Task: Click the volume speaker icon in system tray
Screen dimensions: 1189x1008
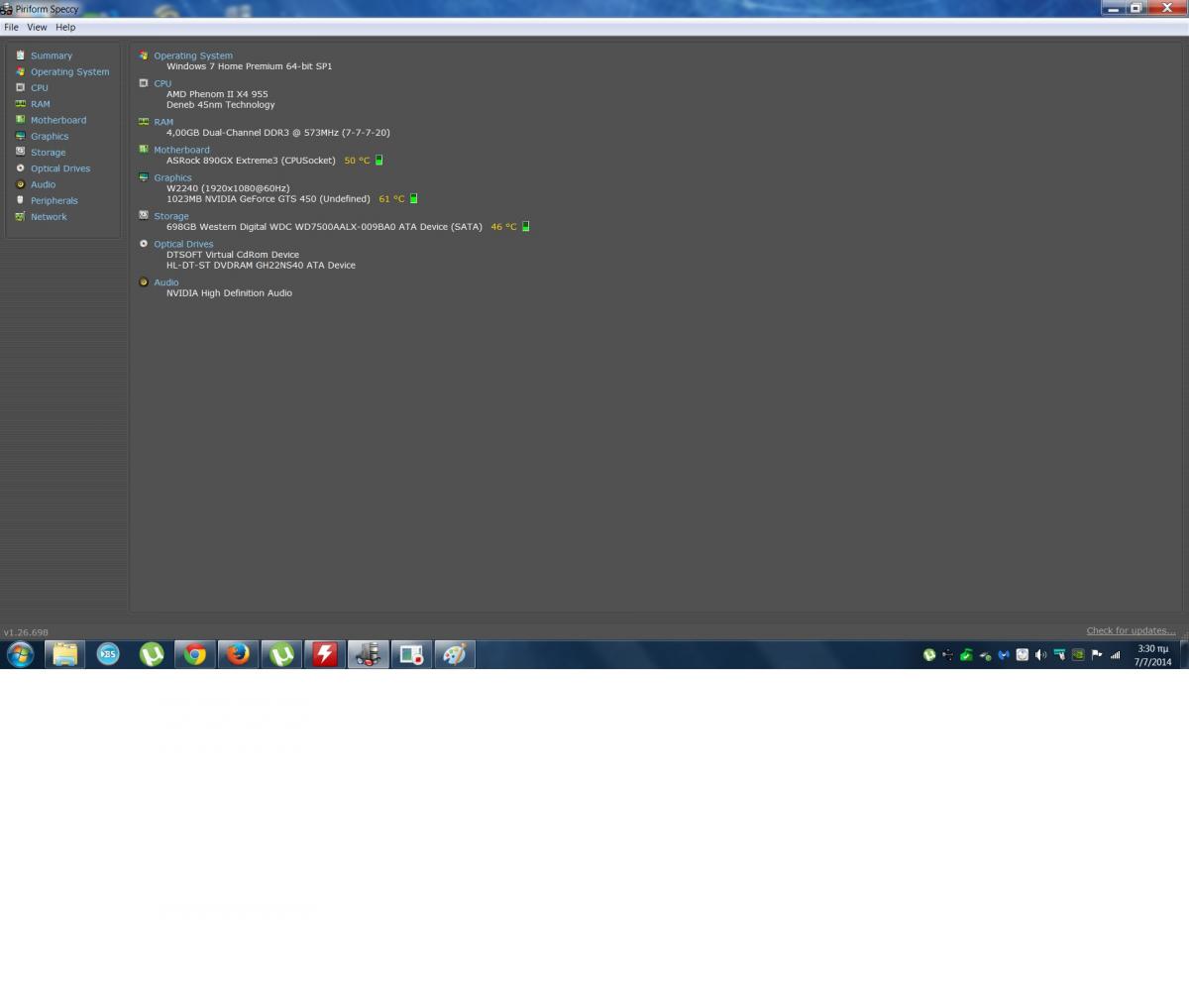Action: [1040, 654]
